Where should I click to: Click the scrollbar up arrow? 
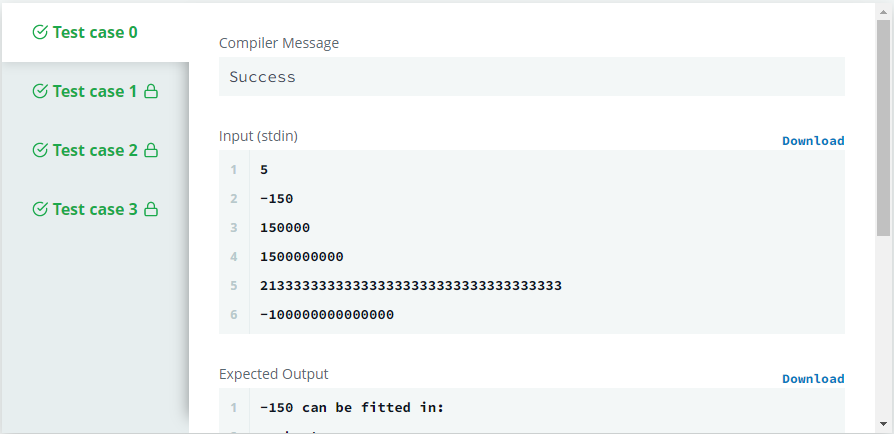pyautogui.click(x=883, y=11)
